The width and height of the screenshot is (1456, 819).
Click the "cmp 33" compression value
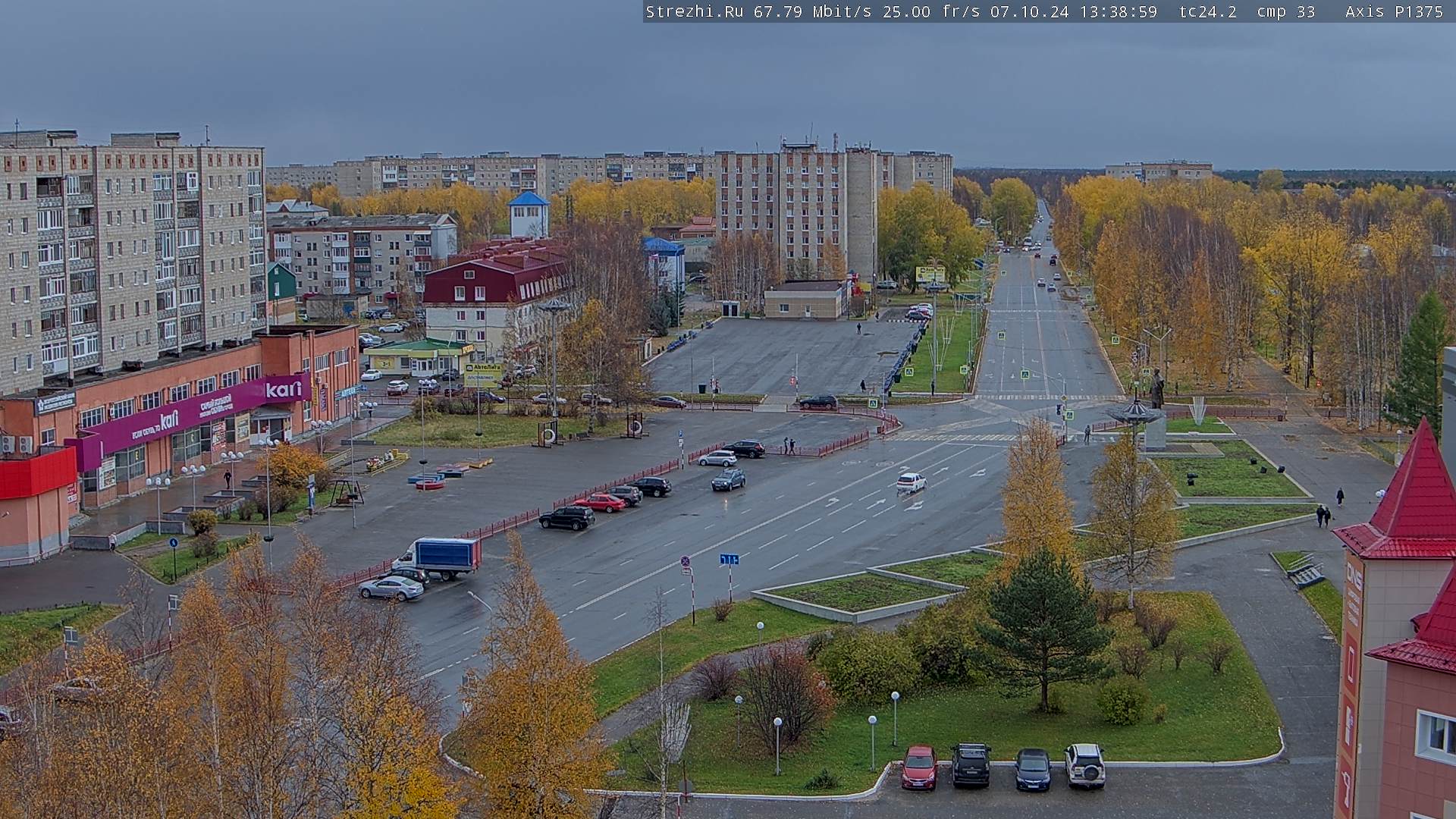[1286, 12]
